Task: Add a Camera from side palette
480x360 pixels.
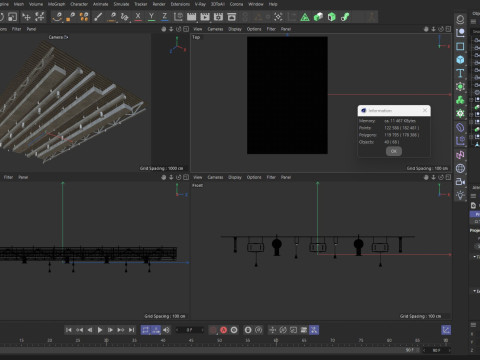Action: coord(460,182)
